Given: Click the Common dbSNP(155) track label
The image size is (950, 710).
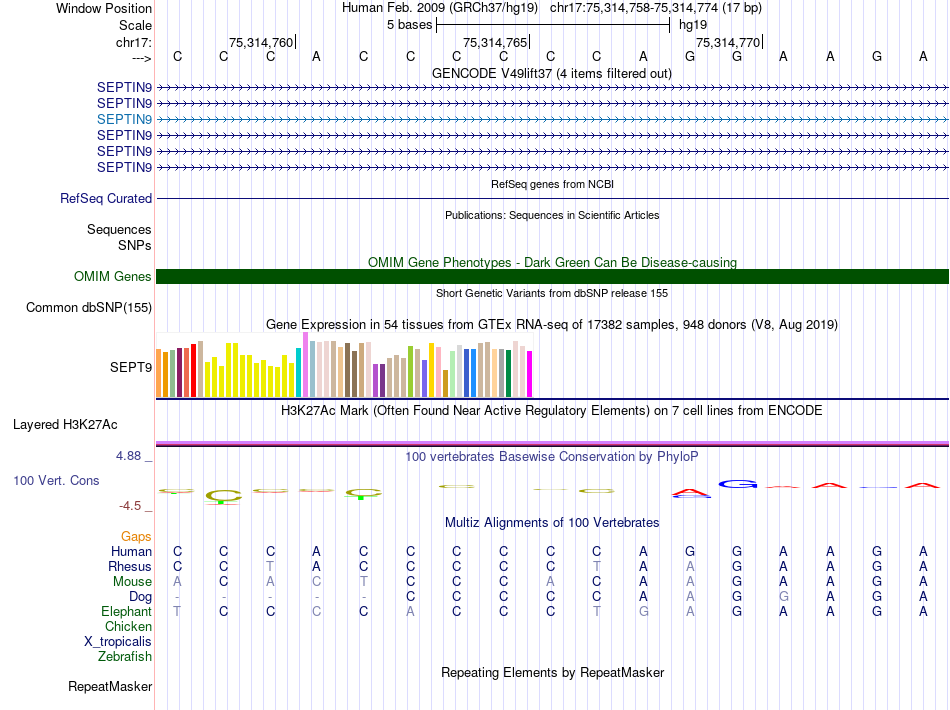Looking at the screenshot, I should (88, 308).
